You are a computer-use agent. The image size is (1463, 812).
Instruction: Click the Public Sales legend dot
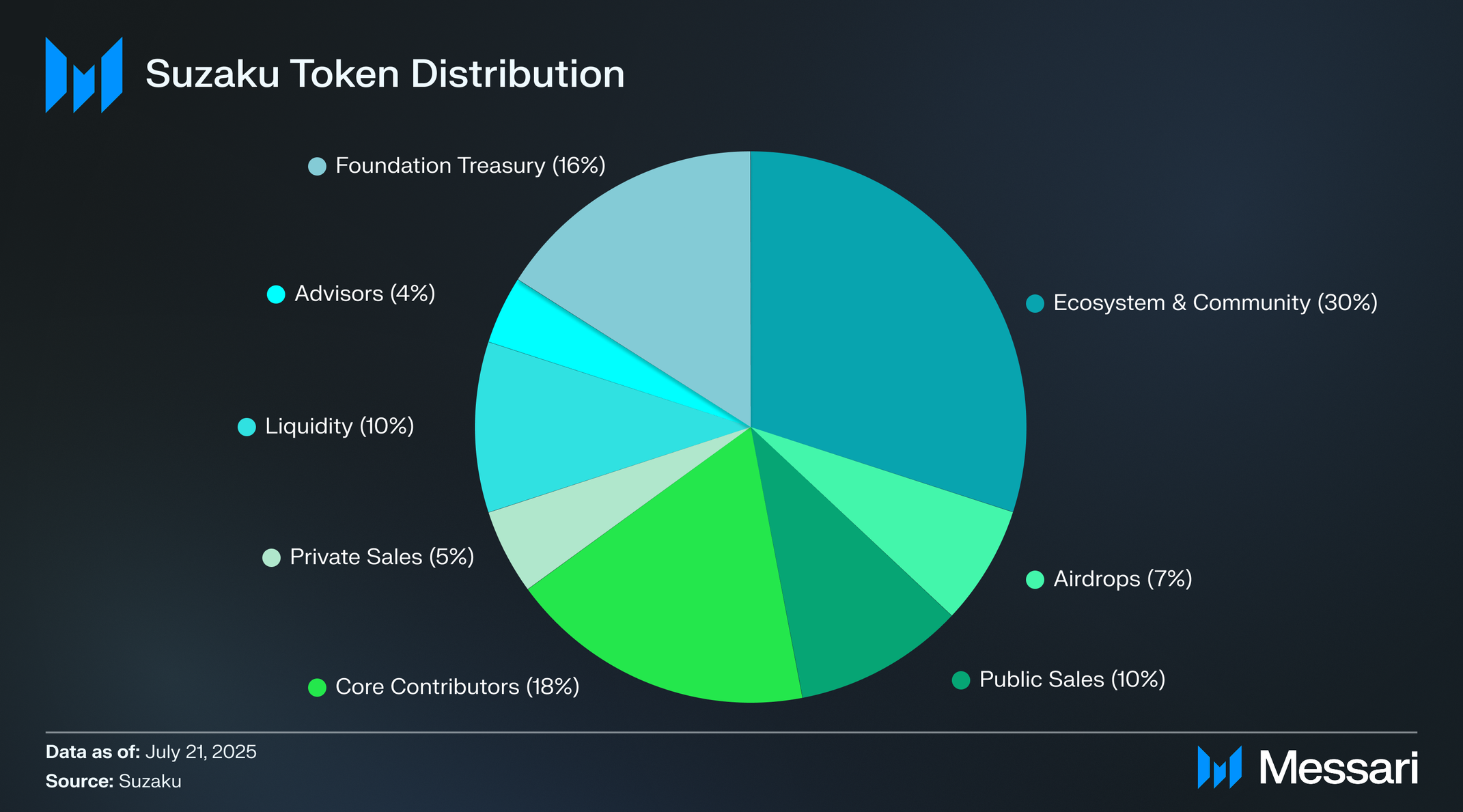(961, 680)
